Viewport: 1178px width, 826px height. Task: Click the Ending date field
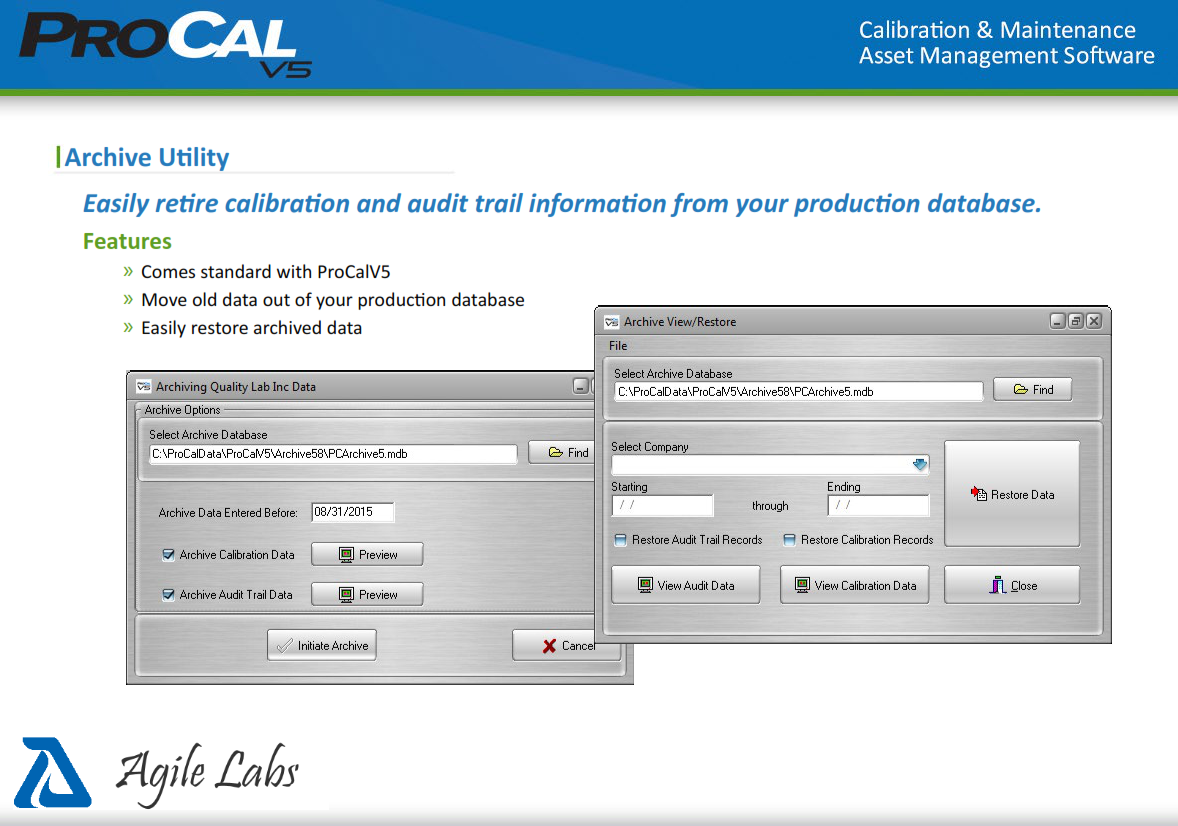878,505
